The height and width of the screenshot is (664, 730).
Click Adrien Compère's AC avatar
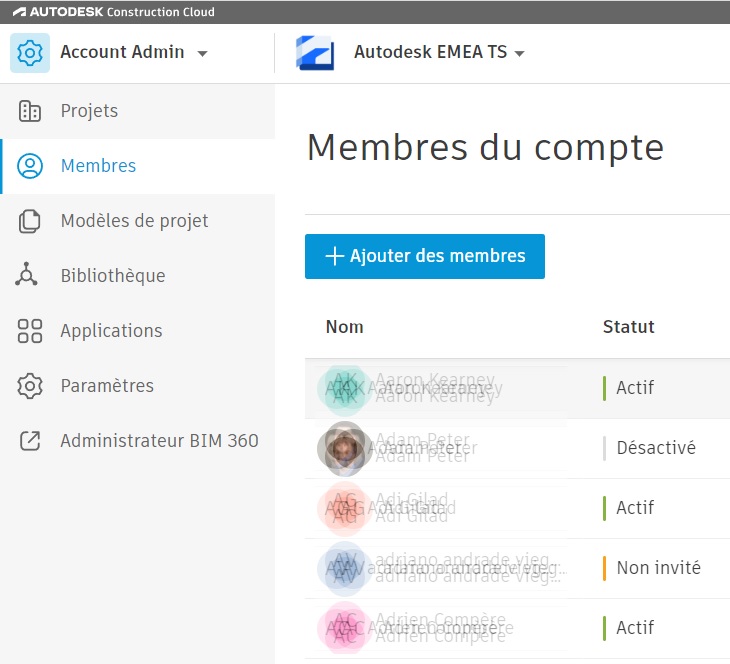point(345,628)
